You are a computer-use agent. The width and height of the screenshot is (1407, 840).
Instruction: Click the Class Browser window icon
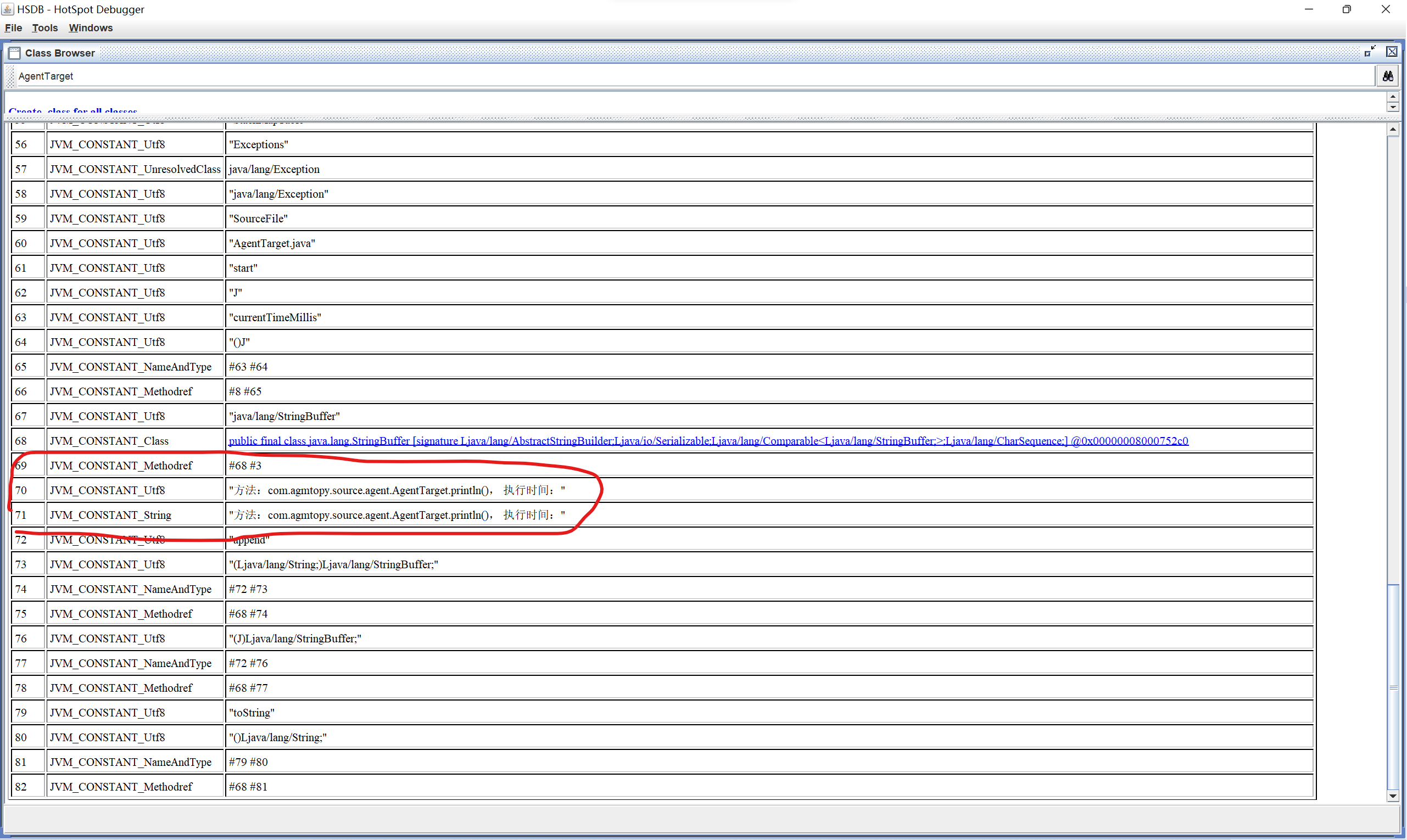(x=15, y=53)
